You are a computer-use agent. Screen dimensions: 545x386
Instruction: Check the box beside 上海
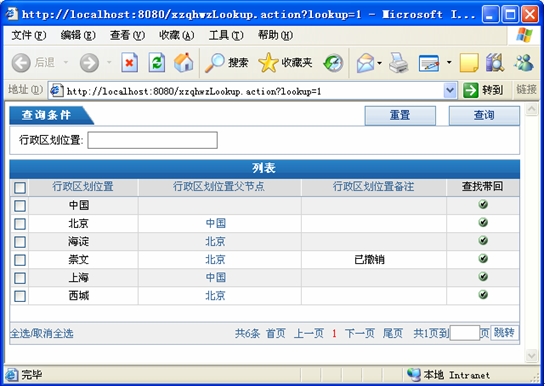(x=20, y=278)
